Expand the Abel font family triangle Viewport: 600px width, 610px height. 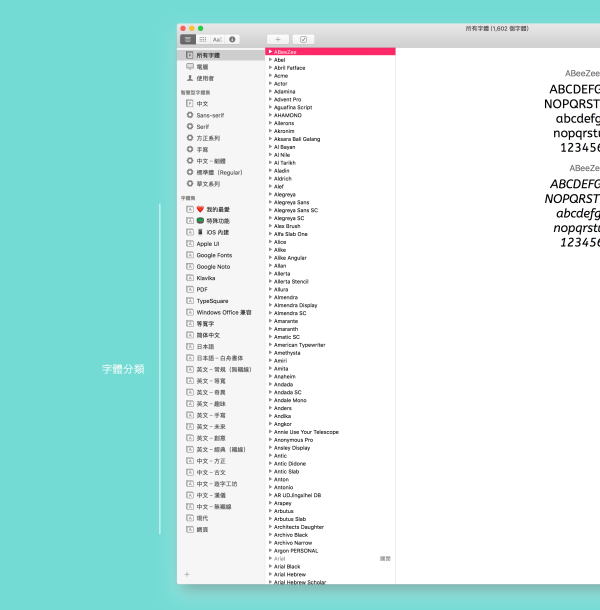(x=270, y=60)
